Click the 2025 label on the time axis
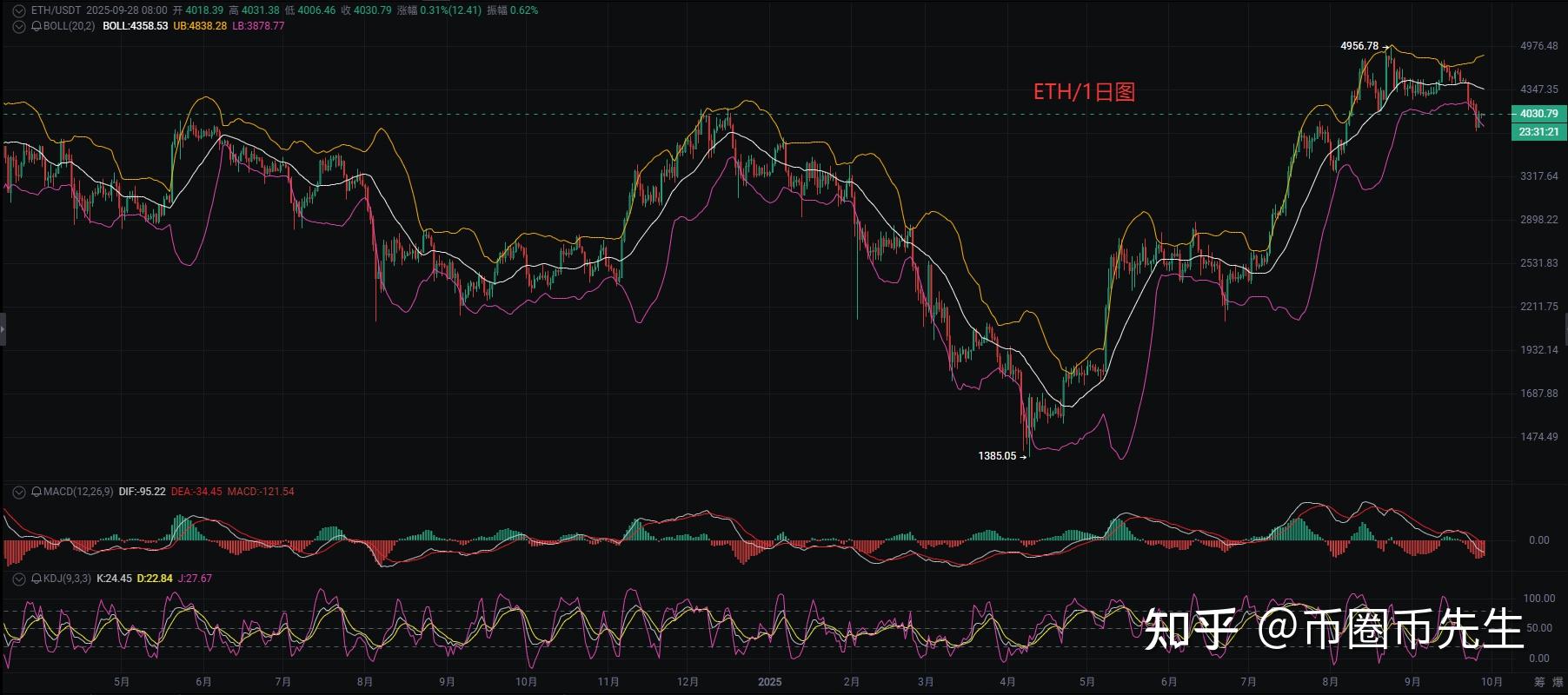 (769, 682)
